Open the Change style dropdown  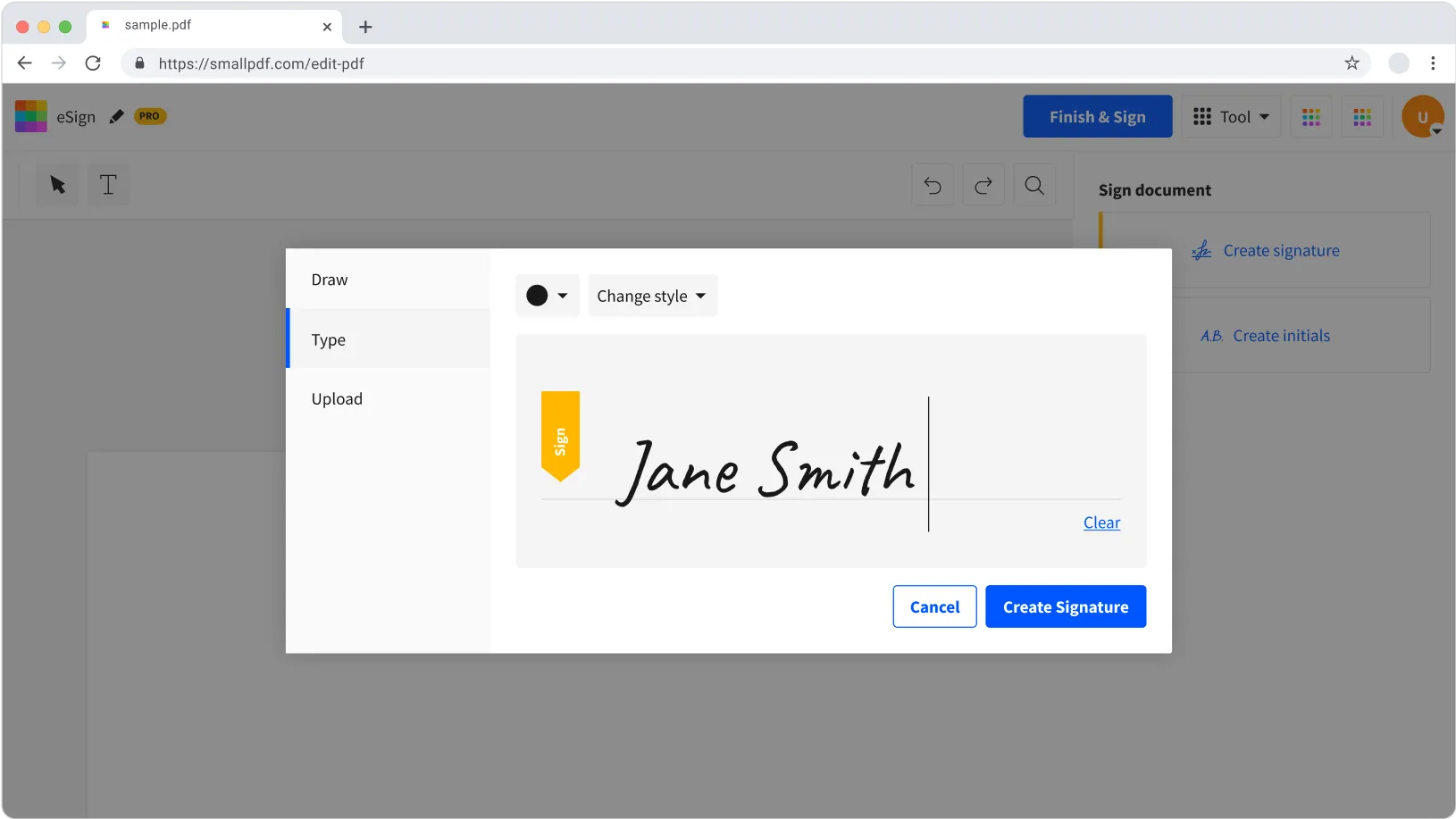652,296
